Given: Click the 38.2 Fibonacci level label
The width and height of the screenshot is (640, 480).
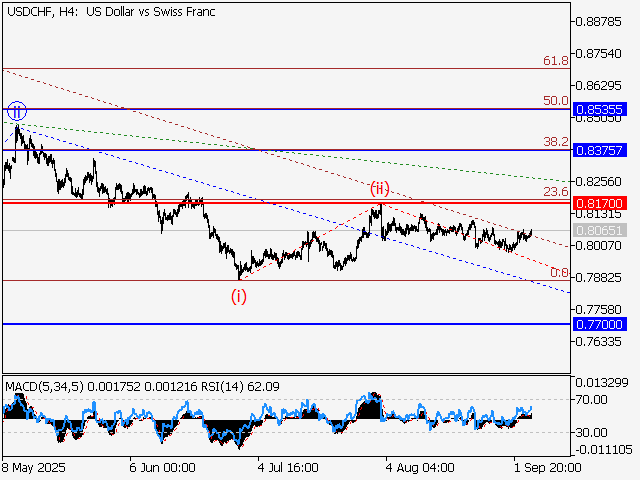Looking at the screenshot, I should (556, 142).
